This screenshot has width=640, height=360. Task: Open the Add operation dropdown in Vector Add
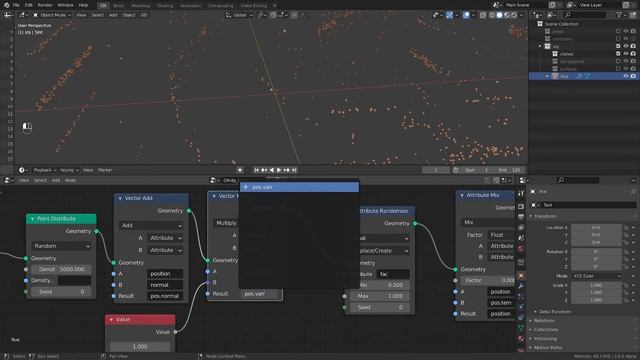coord(151,225)
